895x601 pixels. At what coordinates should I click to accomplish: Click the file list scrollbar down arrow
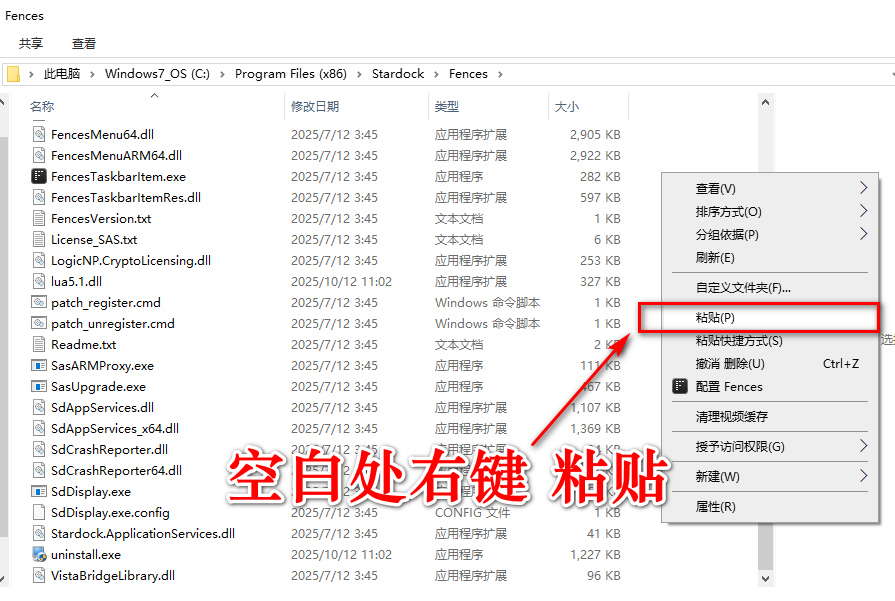765,578
